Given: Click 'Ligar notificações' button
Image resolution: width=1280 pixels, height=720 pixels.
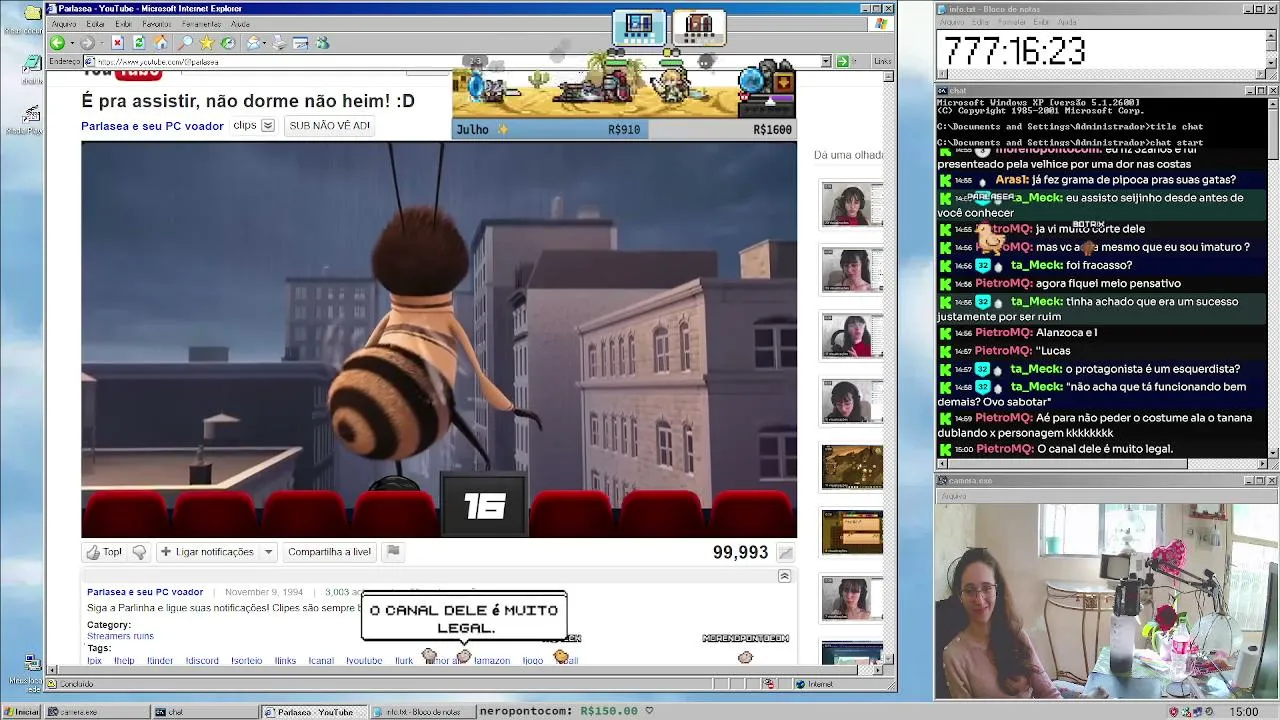Looking at the screenshot, I should pyautogui.click(x=208, y=552).
